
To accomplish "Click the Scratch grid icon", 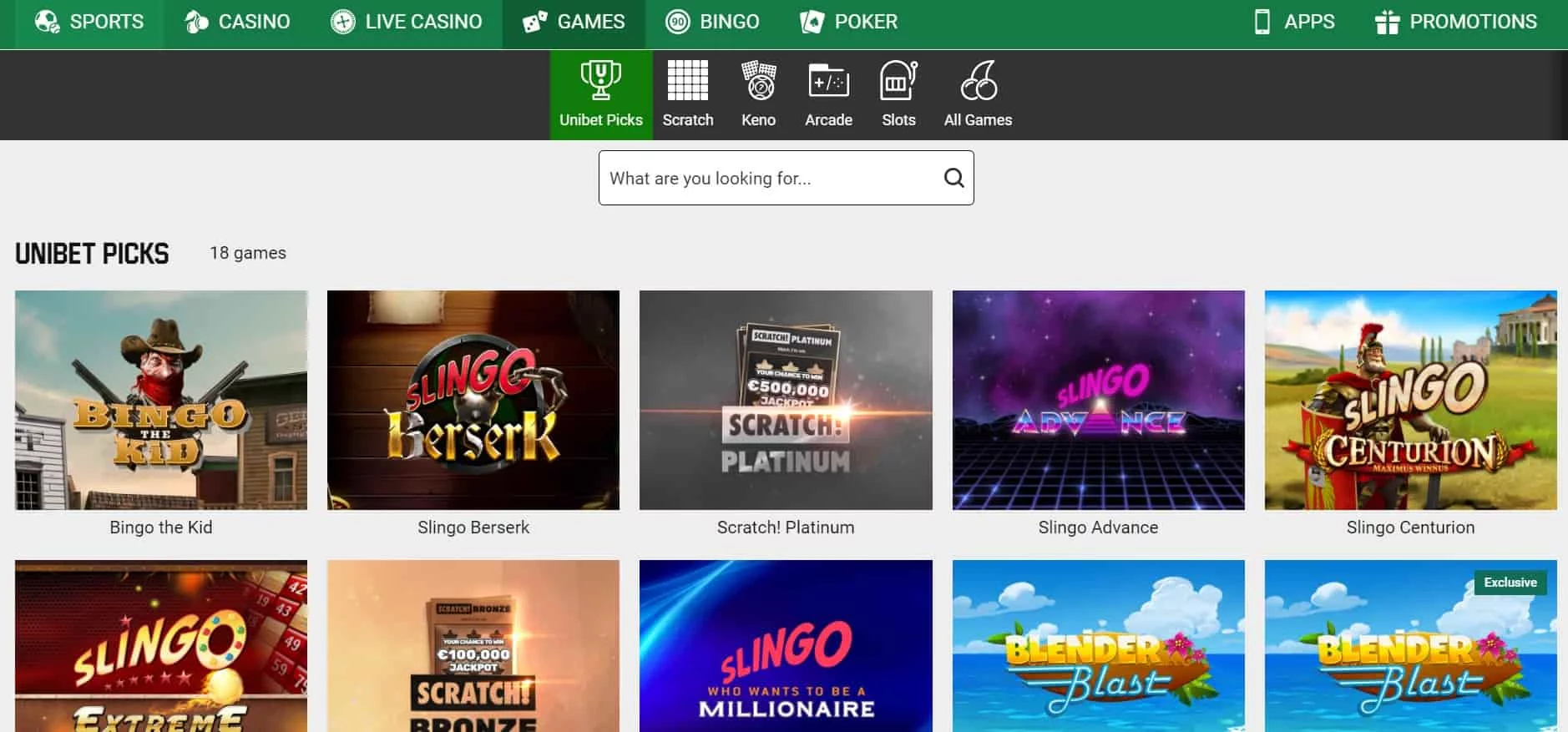I will click(x=688, y=80).
